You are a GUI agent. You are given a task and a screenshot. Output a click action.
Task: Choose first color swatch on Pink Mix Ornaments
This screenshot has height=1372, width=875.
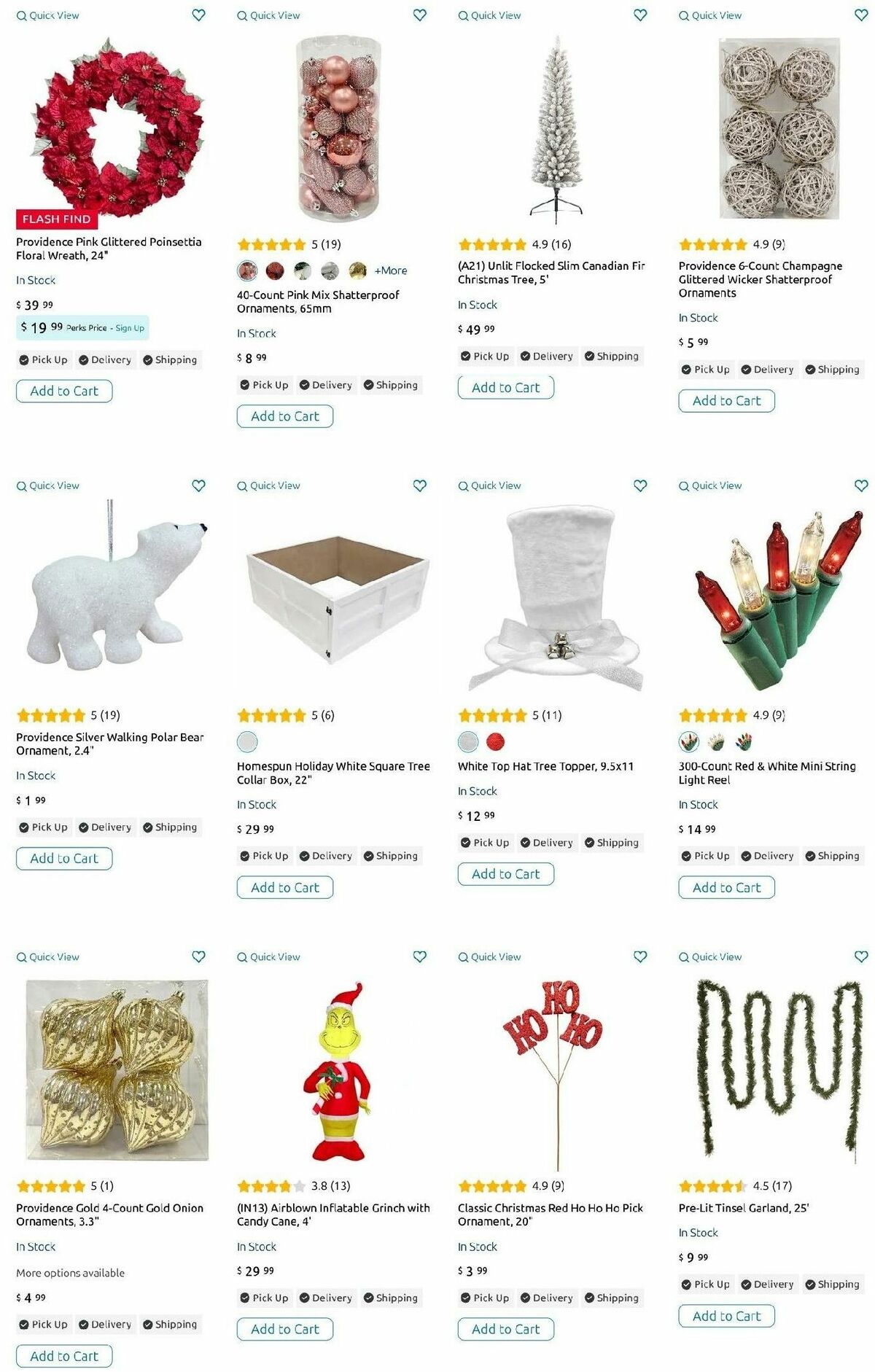click(247, 271)
